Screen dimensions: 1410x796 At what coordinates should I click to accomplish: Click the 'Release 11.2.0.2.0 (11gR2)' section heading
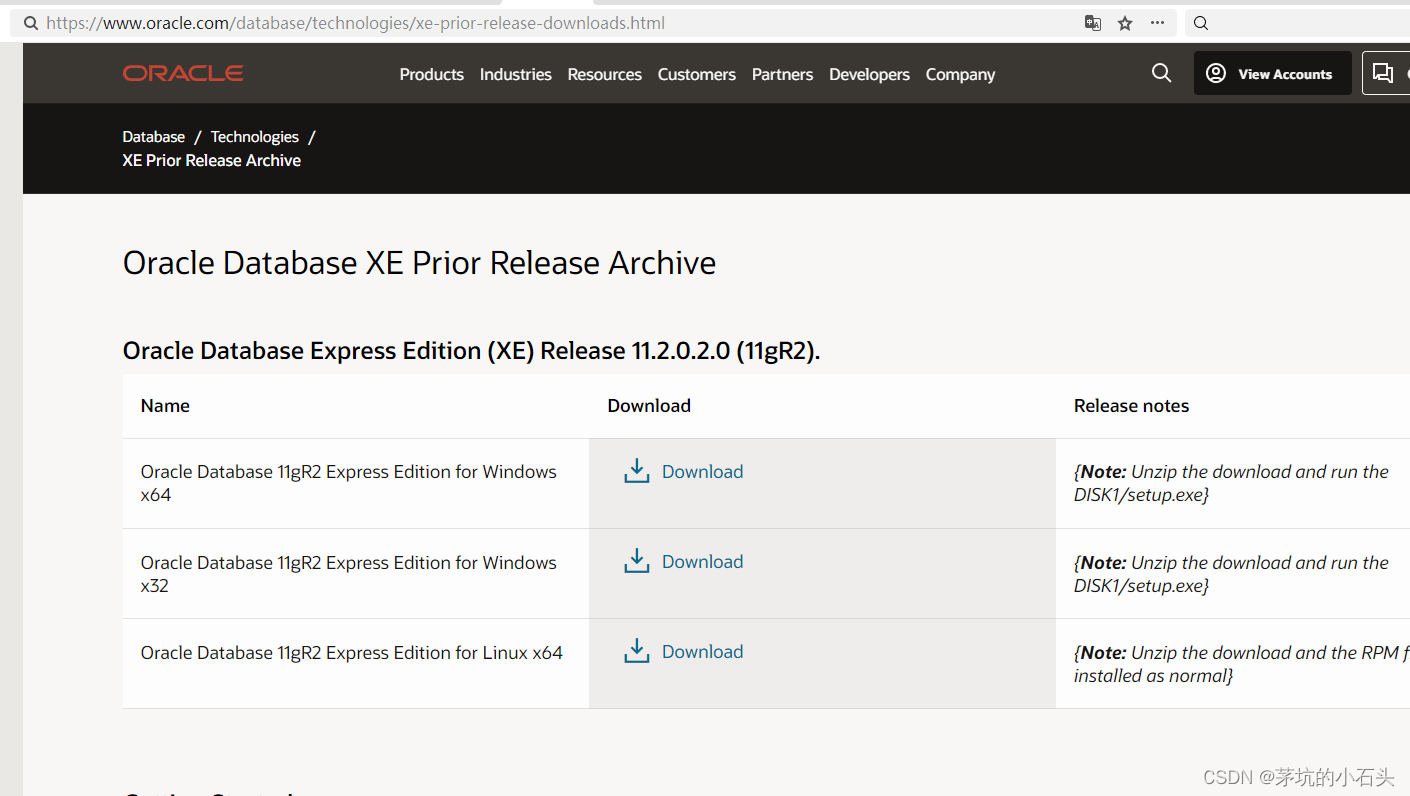[x=471, y=351]
